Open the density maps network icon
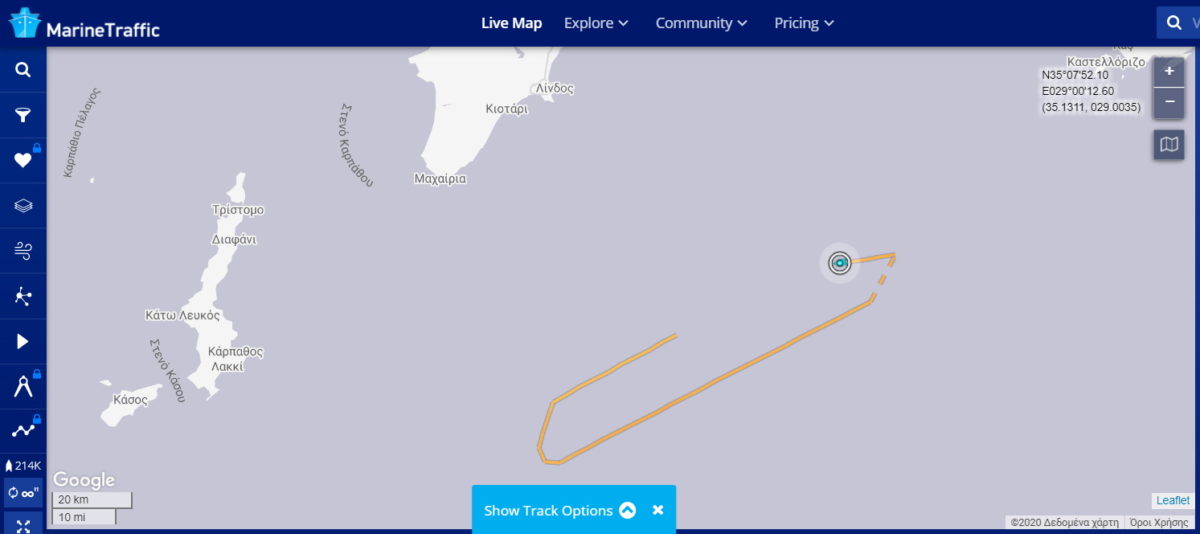Image resolution: width=1200 pixels, height=534 pixels. [23, 296]
